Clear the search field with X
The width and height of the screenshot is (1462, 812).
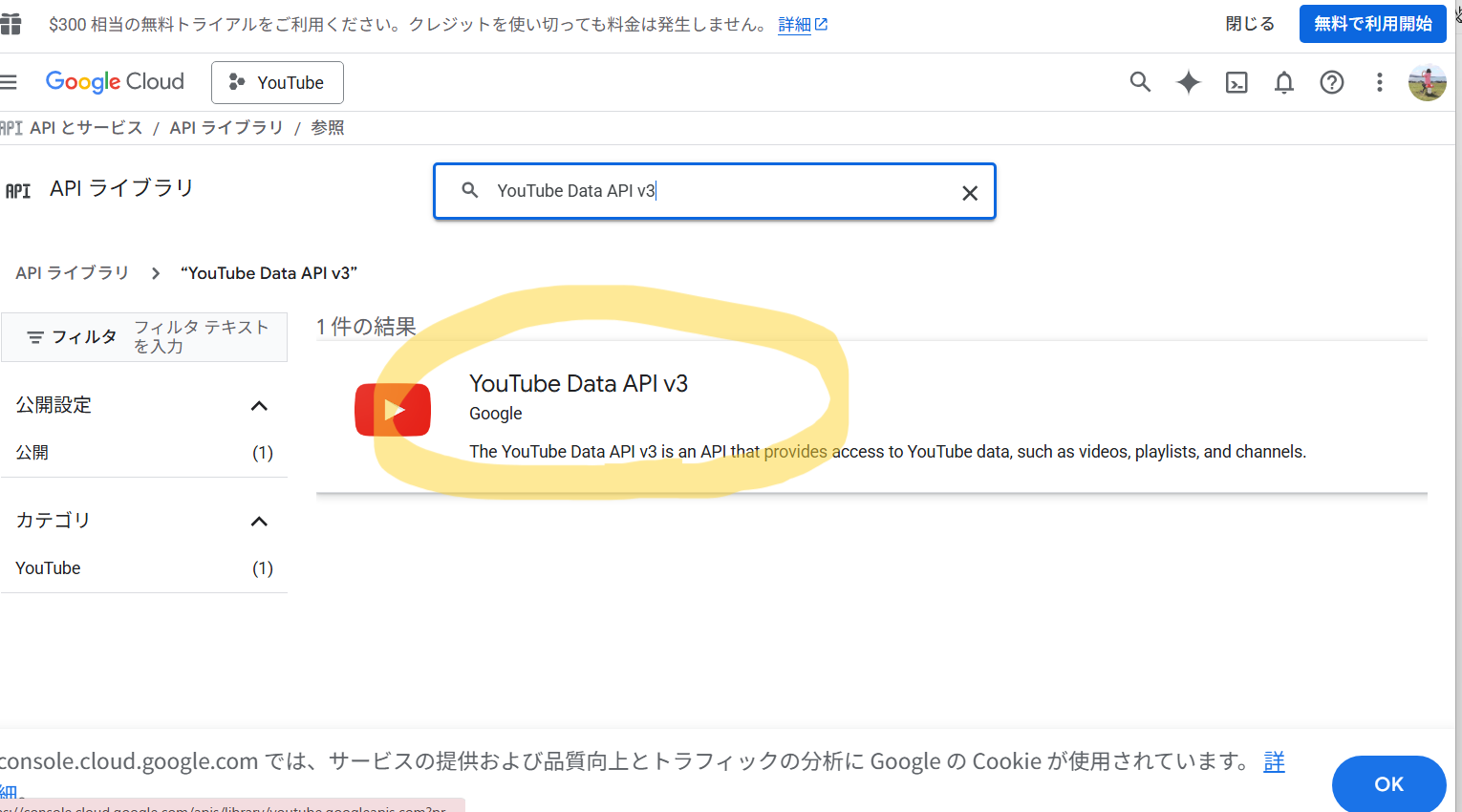click(x=970, y=193)
